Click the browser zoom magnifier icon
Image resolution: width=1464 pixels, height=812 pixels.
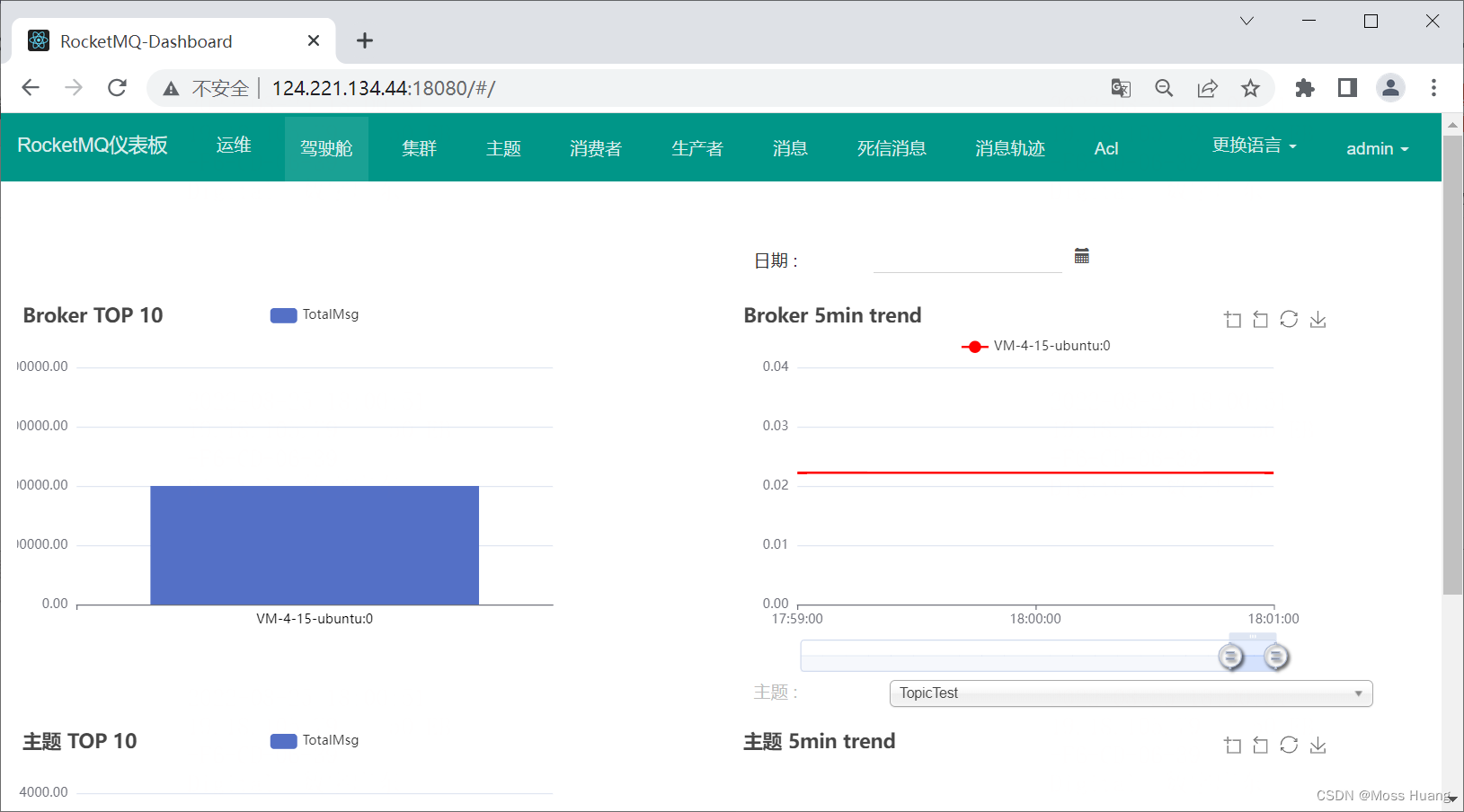(1164, 88)
